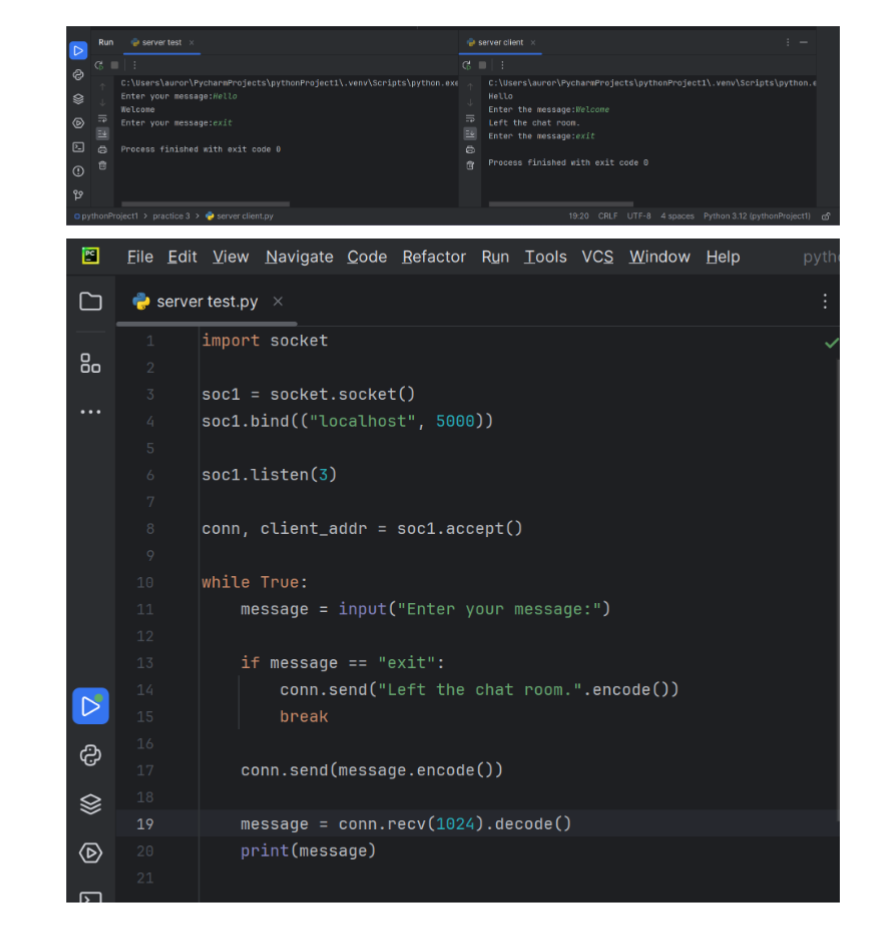Clear the server test console output
896x929 pixels.
[103, 166]
